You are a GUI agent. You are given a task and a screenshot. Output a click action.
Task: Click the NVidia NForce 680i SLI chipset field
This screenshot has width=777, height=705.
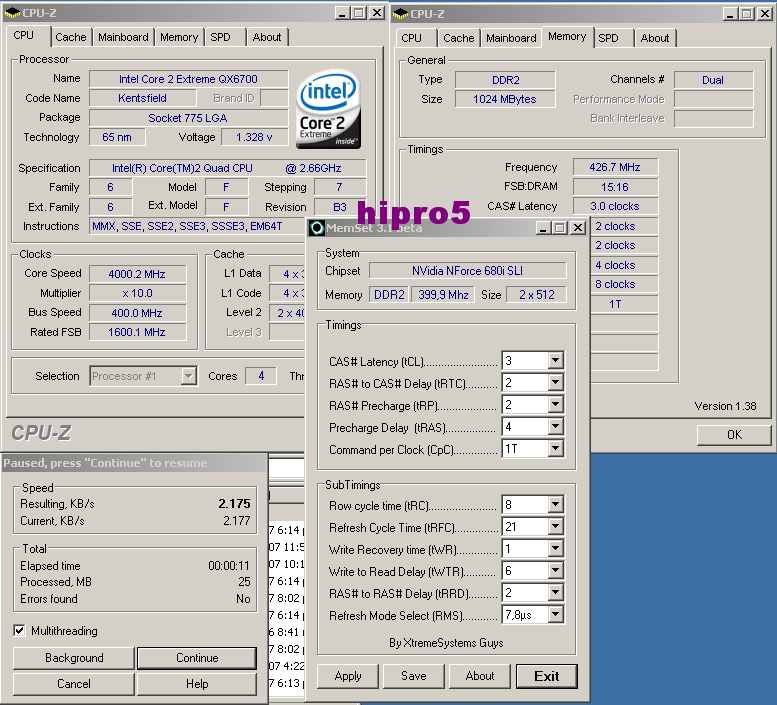(x=467, y=271)
